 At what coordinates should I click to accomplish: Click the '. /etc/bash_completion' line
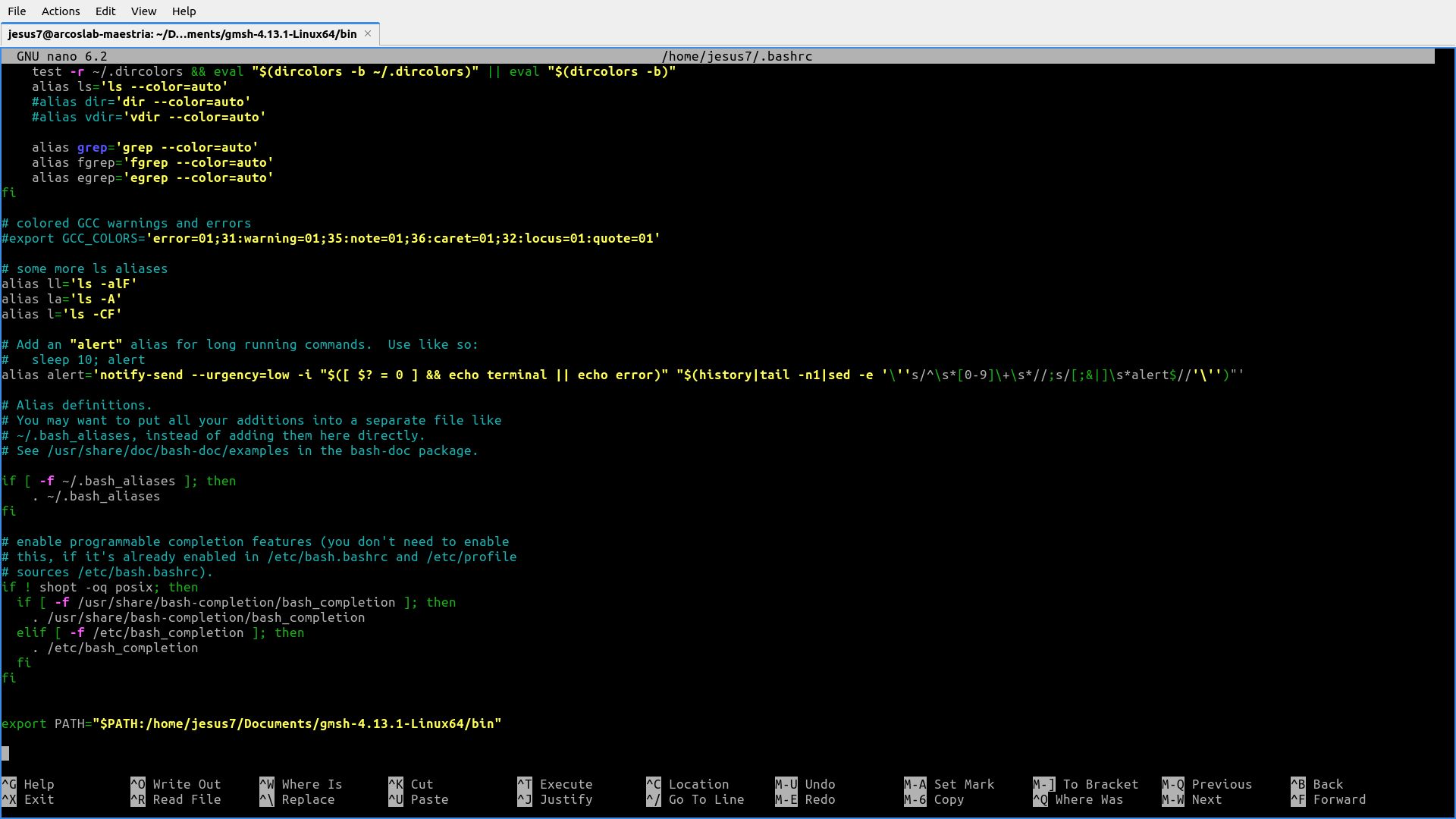pyautogui.click(x=115, y=648)
